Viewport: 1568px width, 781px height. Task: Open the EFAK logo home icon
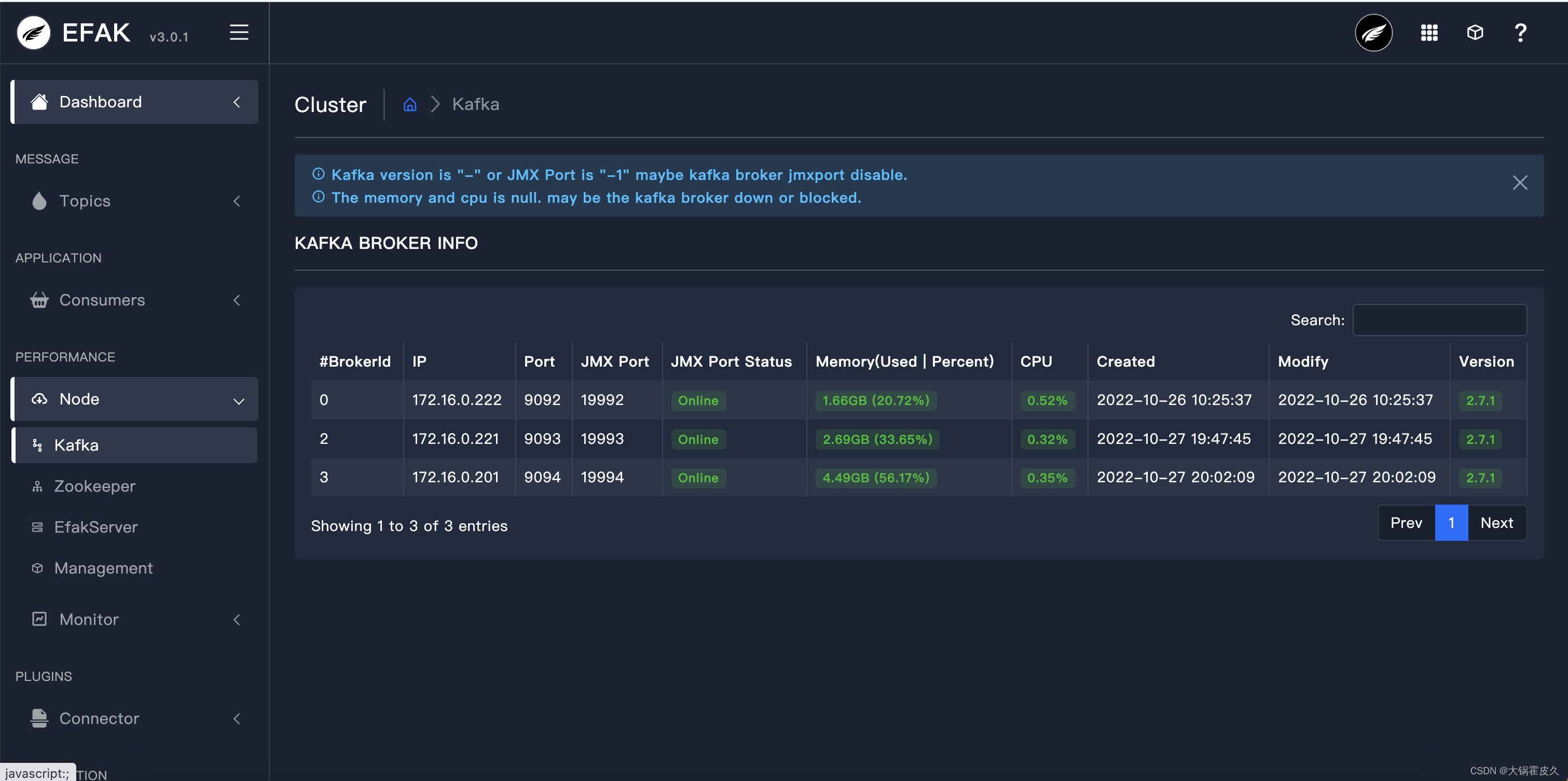pyautogui.click(x=34, y=32)
